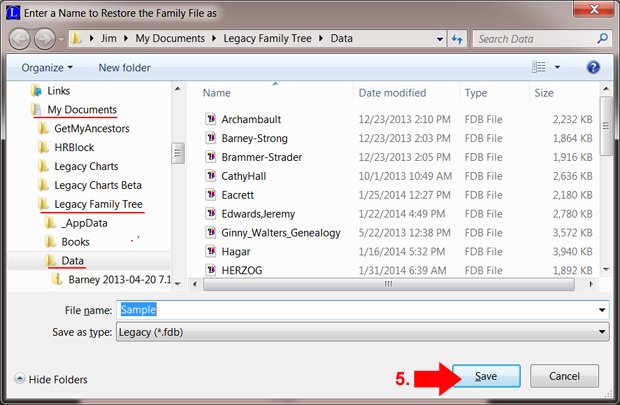The width and height of the screenshot is (620, 405).
Task: Click the Eacrett file icon
Action: point(211,195)
